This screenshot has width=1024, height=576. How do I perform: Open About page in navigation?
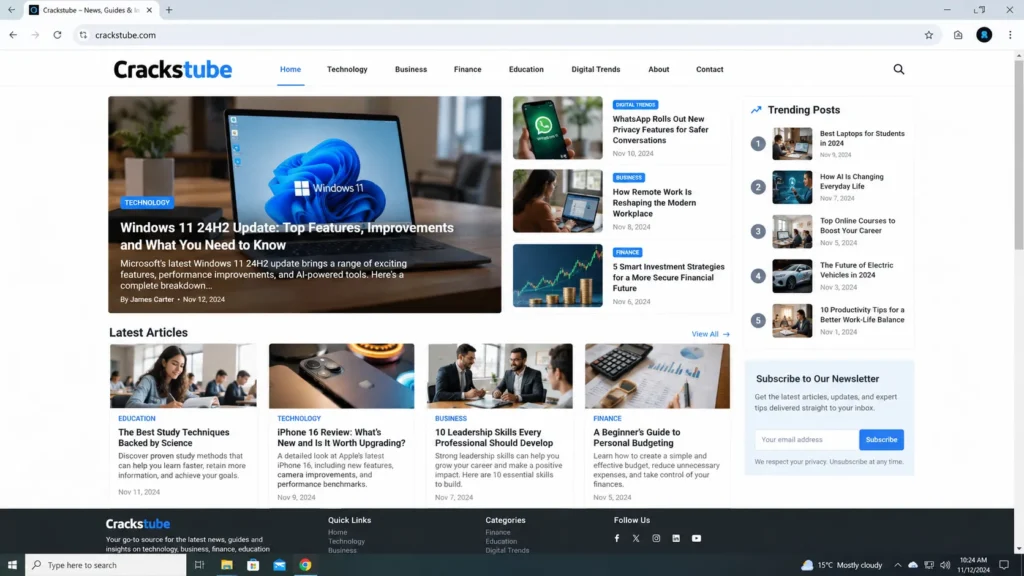(x=658, y=69)
